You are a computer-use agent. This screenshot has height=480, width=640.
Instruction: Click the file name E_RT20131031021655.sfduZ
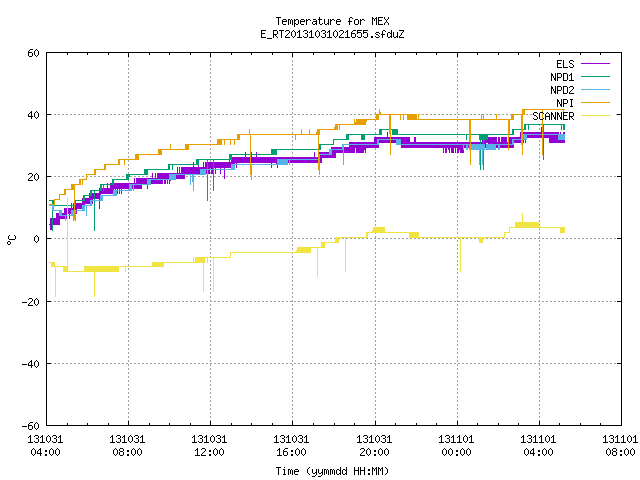[332, 34]
